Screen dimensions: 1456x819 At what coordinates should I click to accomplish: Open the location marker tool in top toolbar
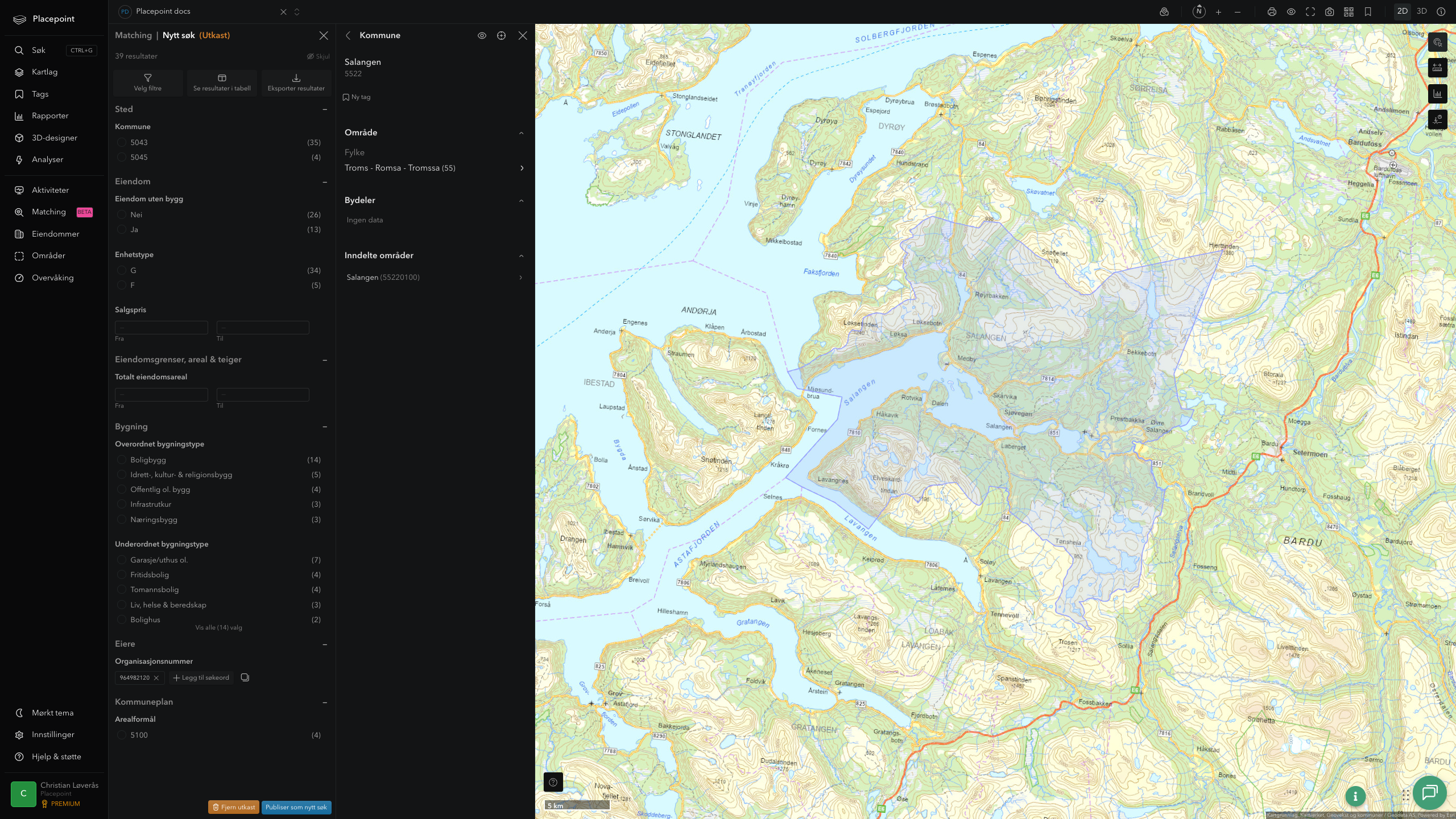click(1164, 11)
